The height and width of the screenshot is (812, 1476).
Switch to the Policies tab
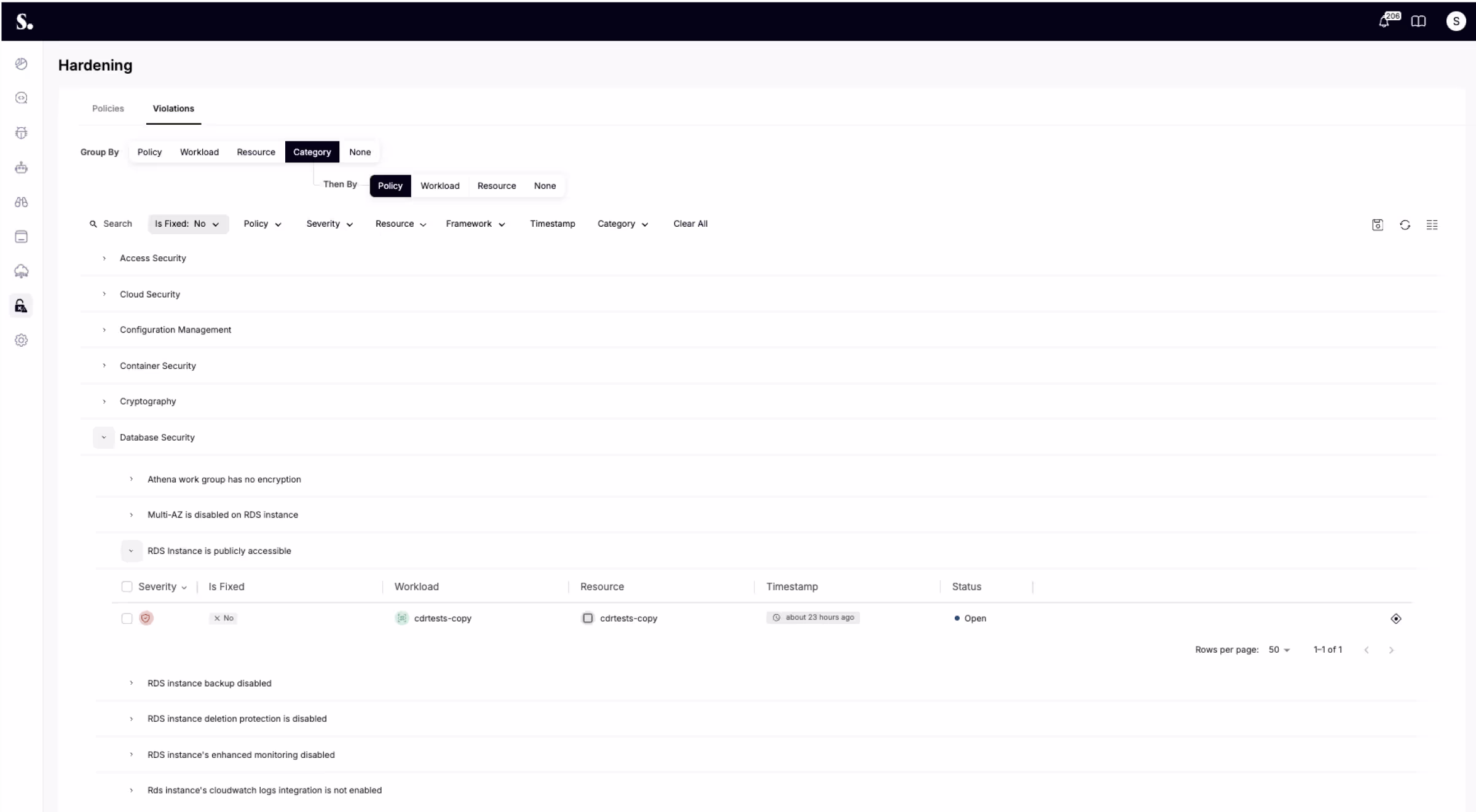coord(108,108)
